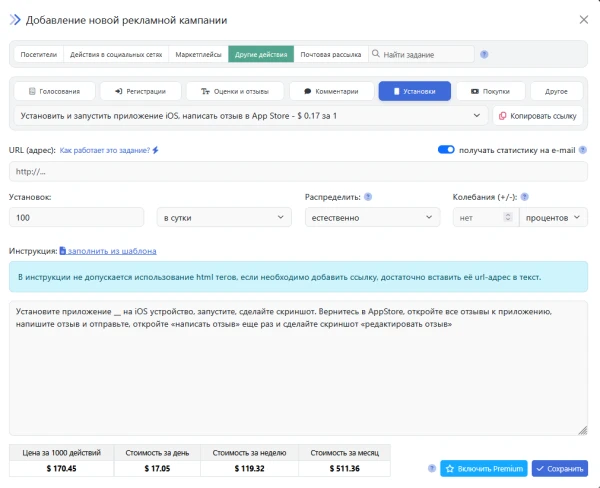Click help icon beside e-mail statistics toggle
This screenshot has height=488, width=600.
click(583, 150)
